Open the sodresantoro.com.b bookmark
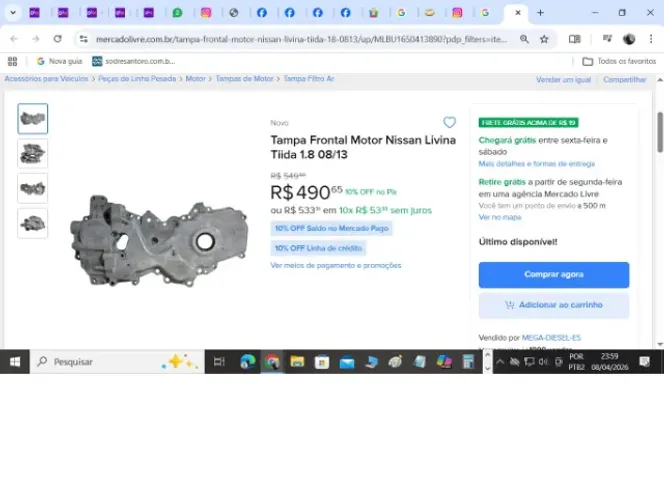Image resolution: width=664 pixels, height=500 pixels. point(134,61)
